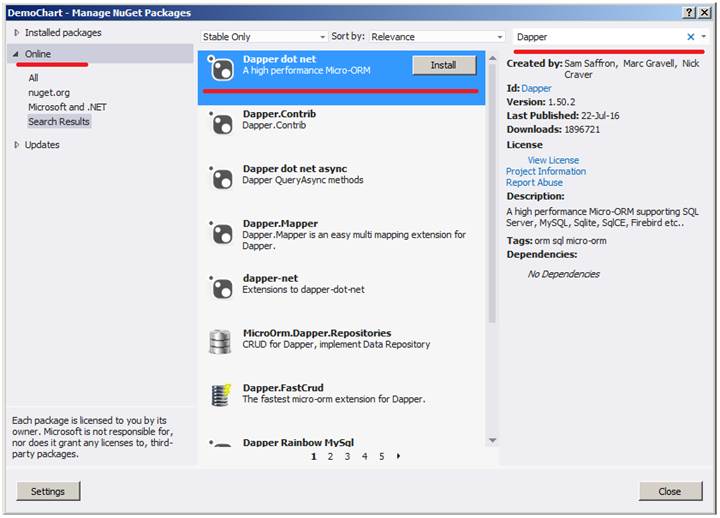Screen dimensions: 720x518
Task: Click the results list scroll down arrow
Action: pos(492,440)
